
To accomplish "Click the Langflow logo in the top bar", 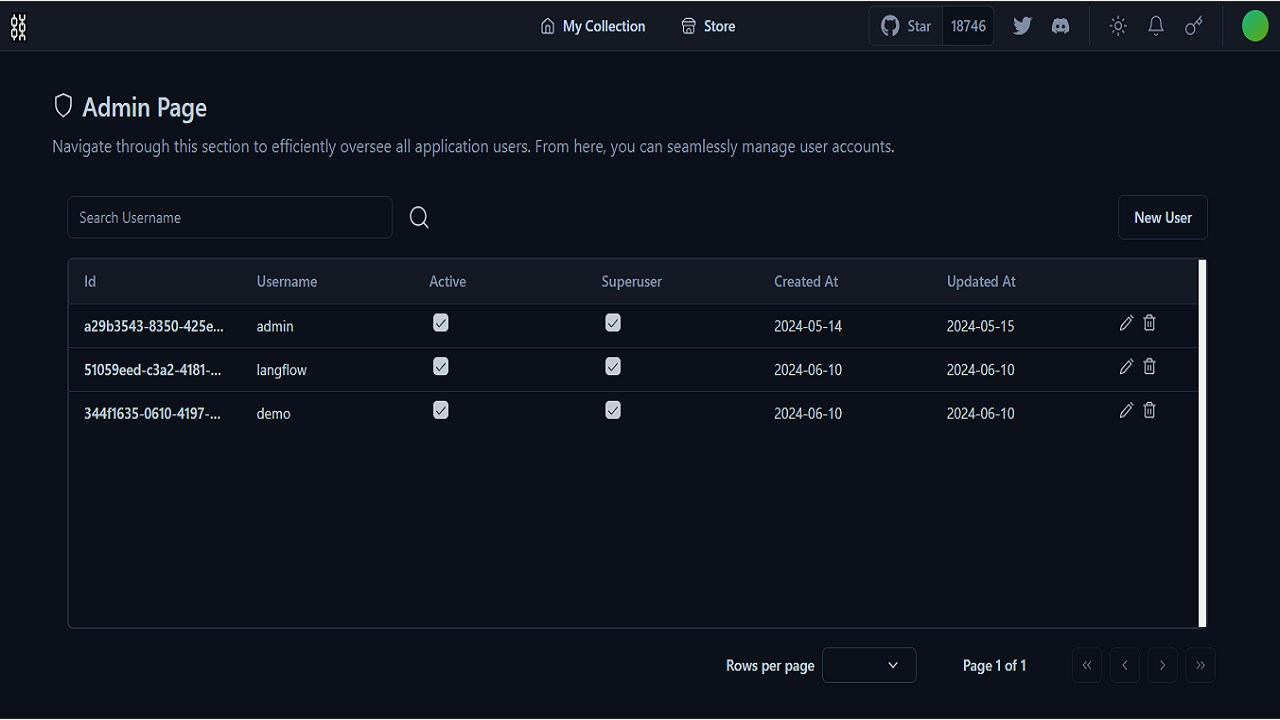I will pos(18,26).
